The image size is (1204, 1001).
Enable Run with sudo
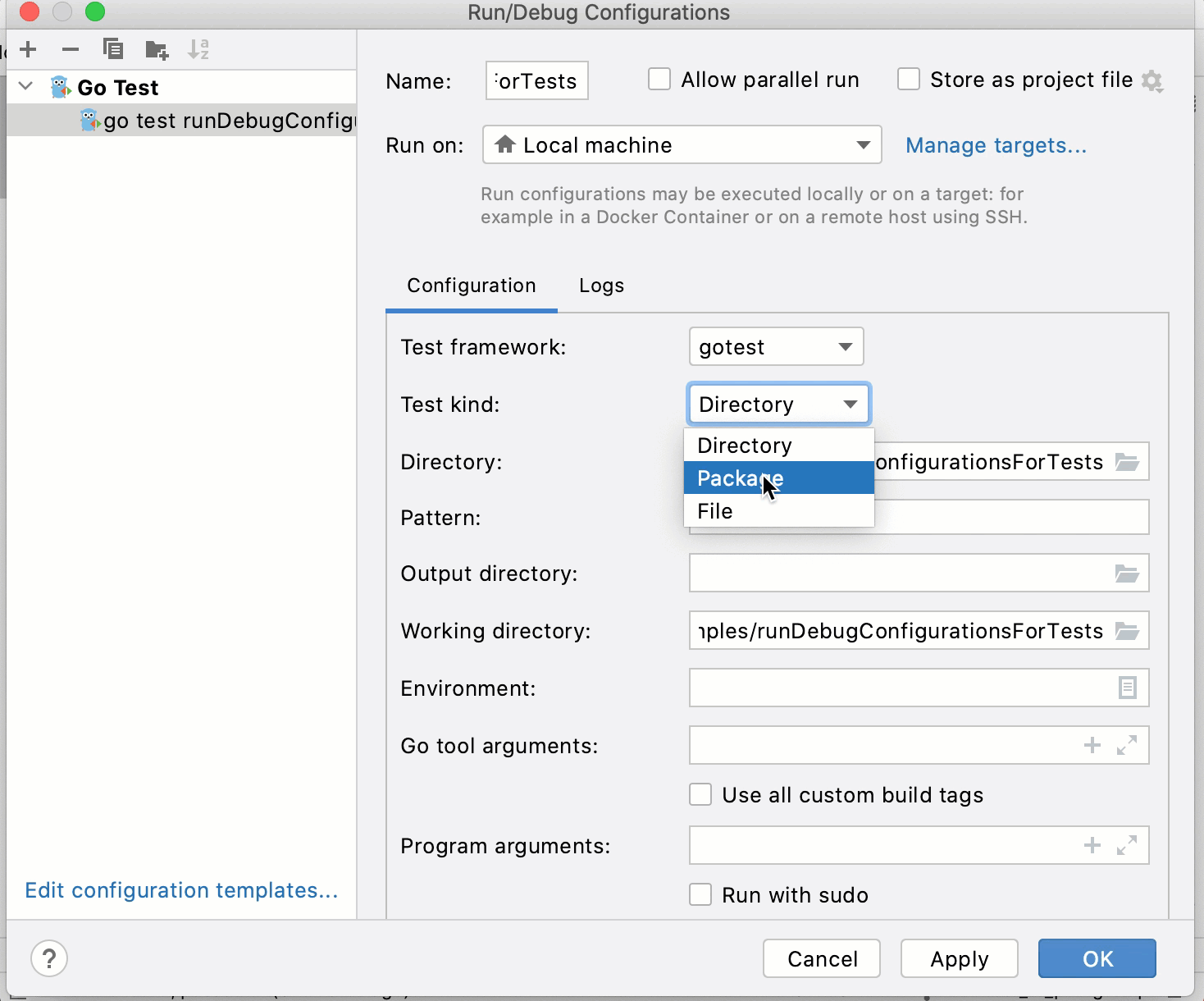700,894
